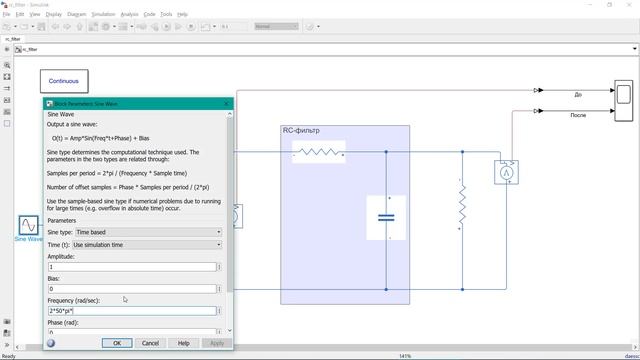
Task: Open the Open model dropdown arrow
Action: [x=33, y=27]
